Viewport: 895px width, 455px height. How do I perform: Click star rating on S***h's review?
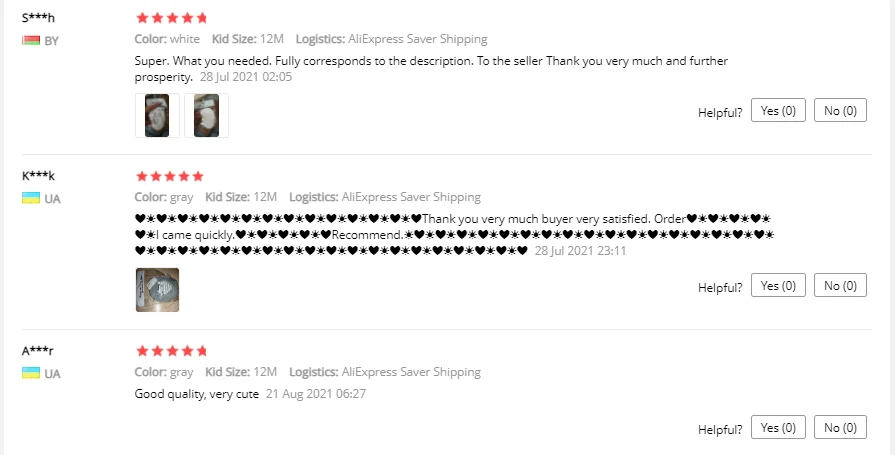171,18
